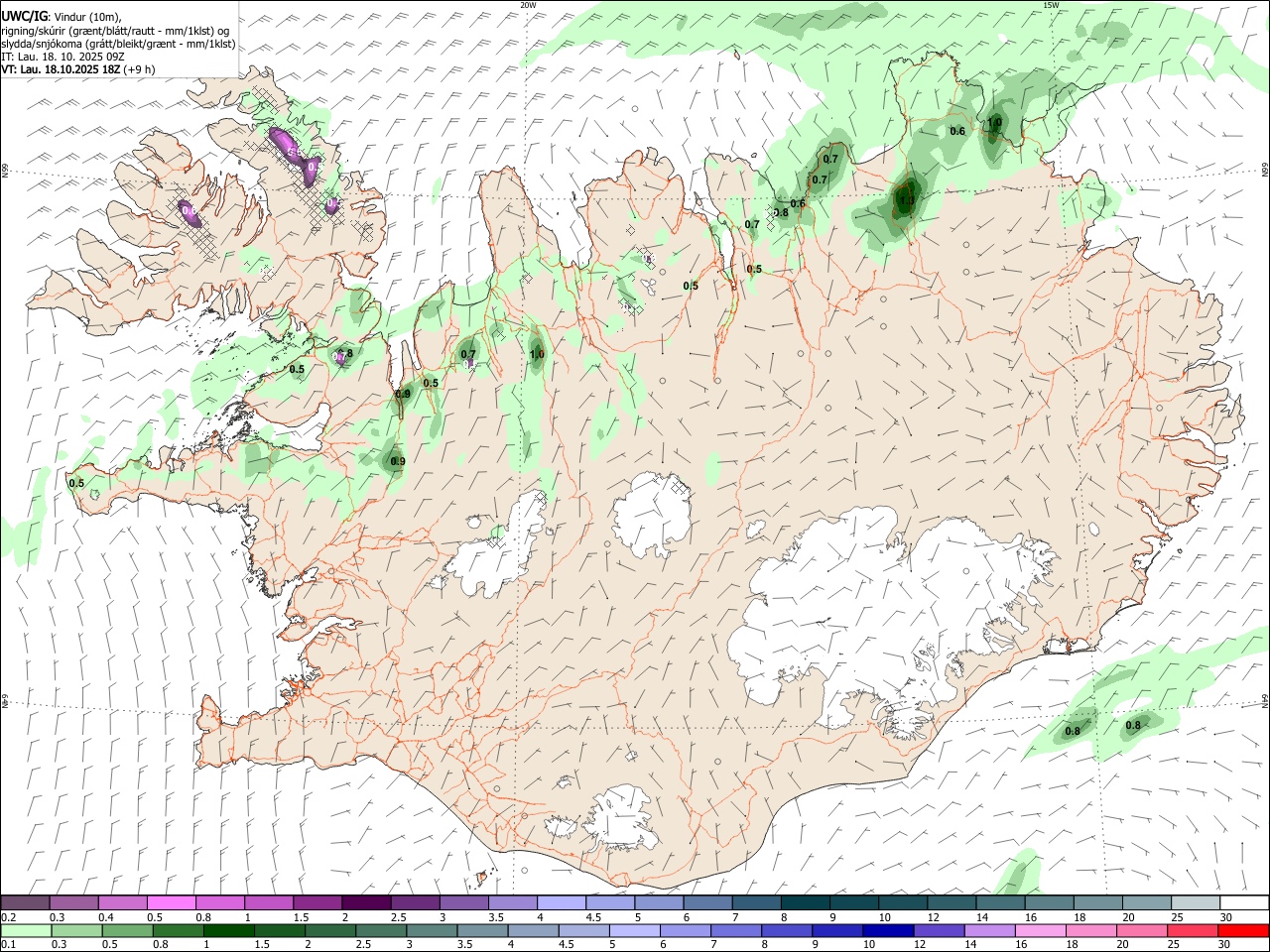This screenshot has height=952, width=1270.
Task: Pick the light pink 16 rain legend swatch
Action: pos(1040,930)
